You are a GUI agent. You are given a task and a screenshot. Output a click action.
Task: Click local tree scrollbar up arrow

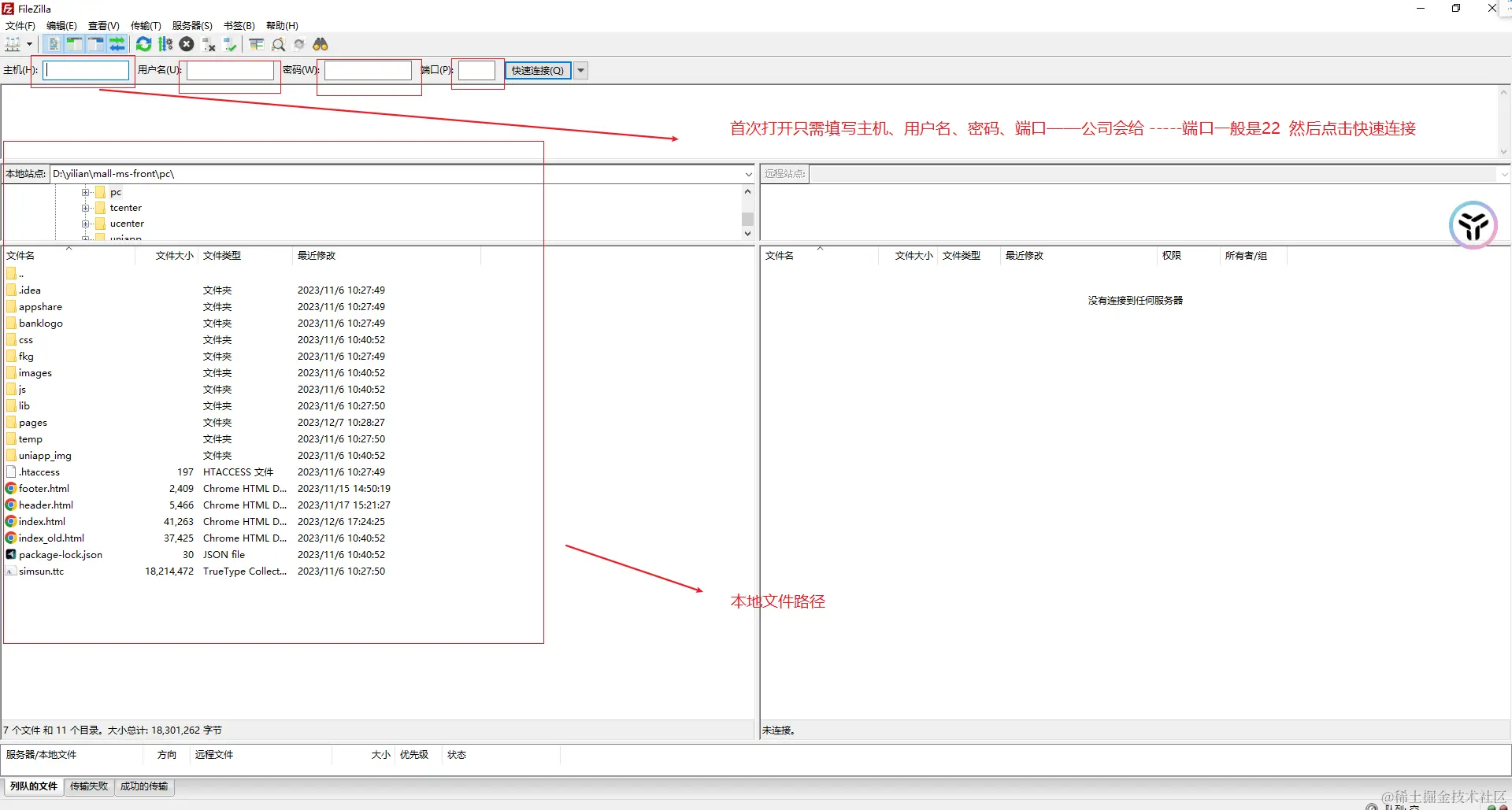point(747,191)
